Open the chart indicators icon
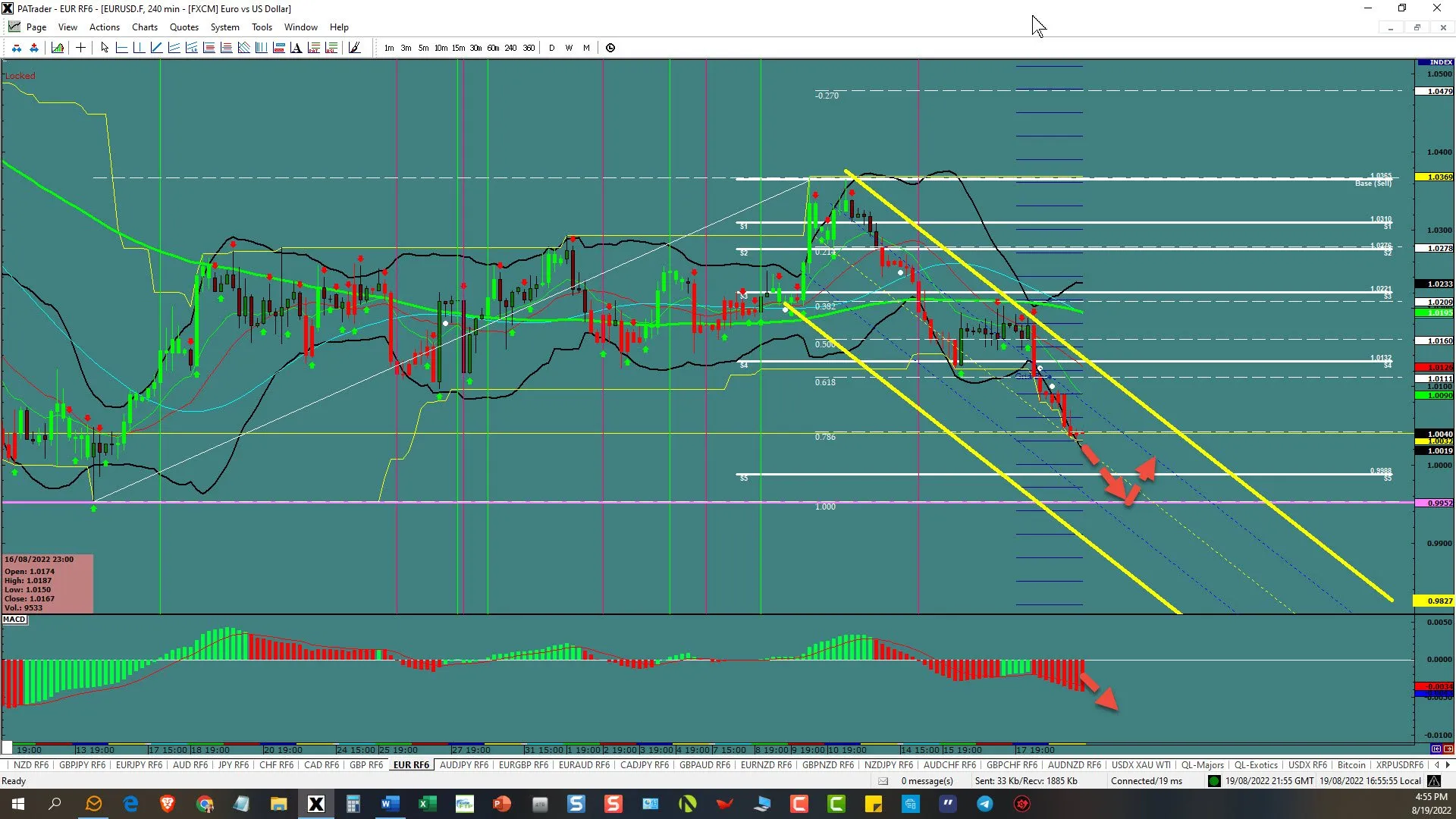Screen dimensions: 1456x819 click(x=58, y=48)
